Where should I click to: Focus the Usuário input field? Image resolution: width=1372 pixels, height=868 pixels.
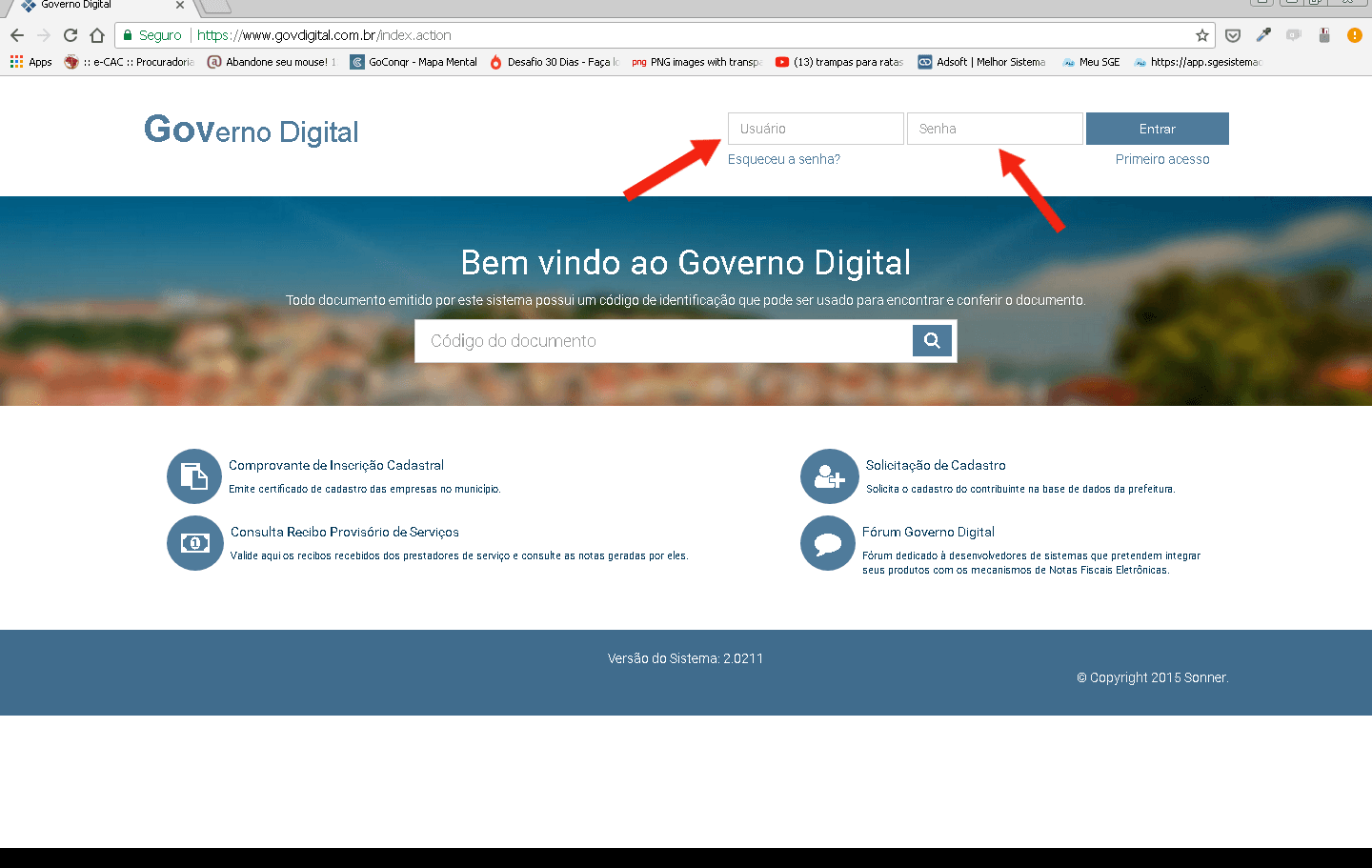(x=815, y=129)
